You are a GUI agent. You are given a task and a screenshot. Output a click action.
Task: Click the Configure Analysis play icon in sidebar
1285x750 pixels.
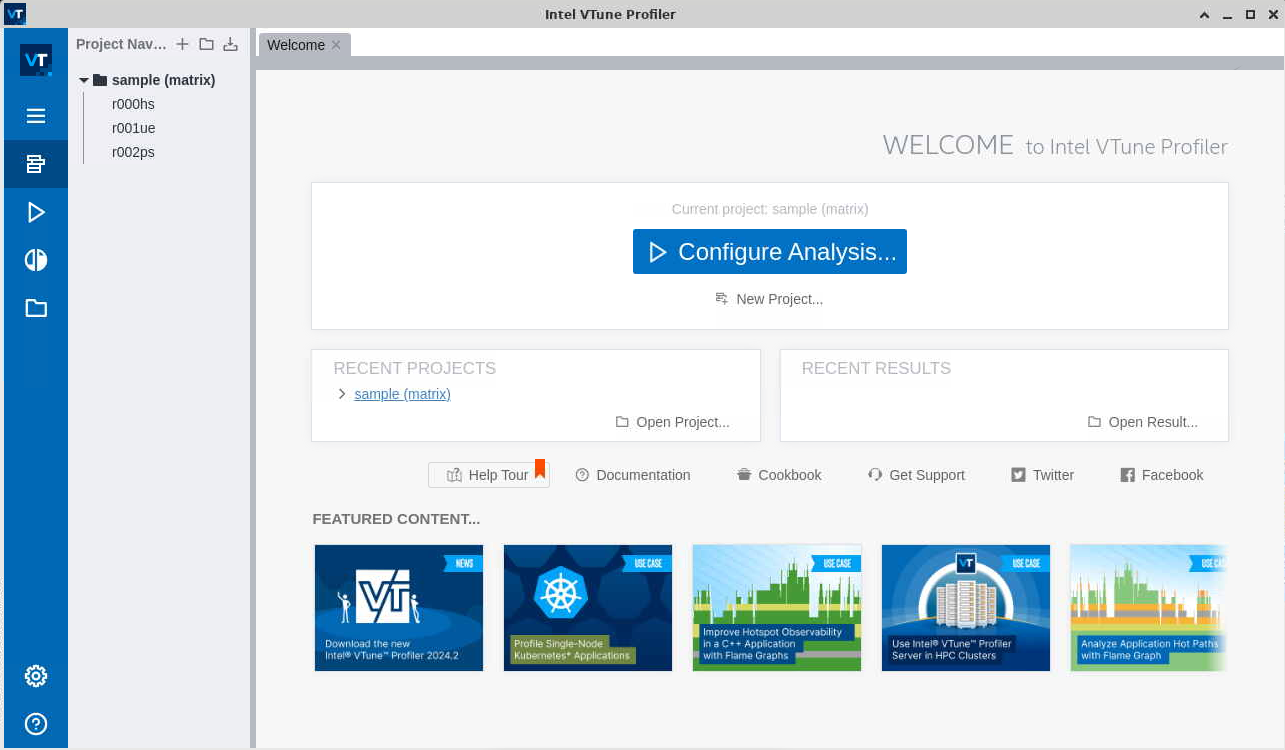(36, 212)
